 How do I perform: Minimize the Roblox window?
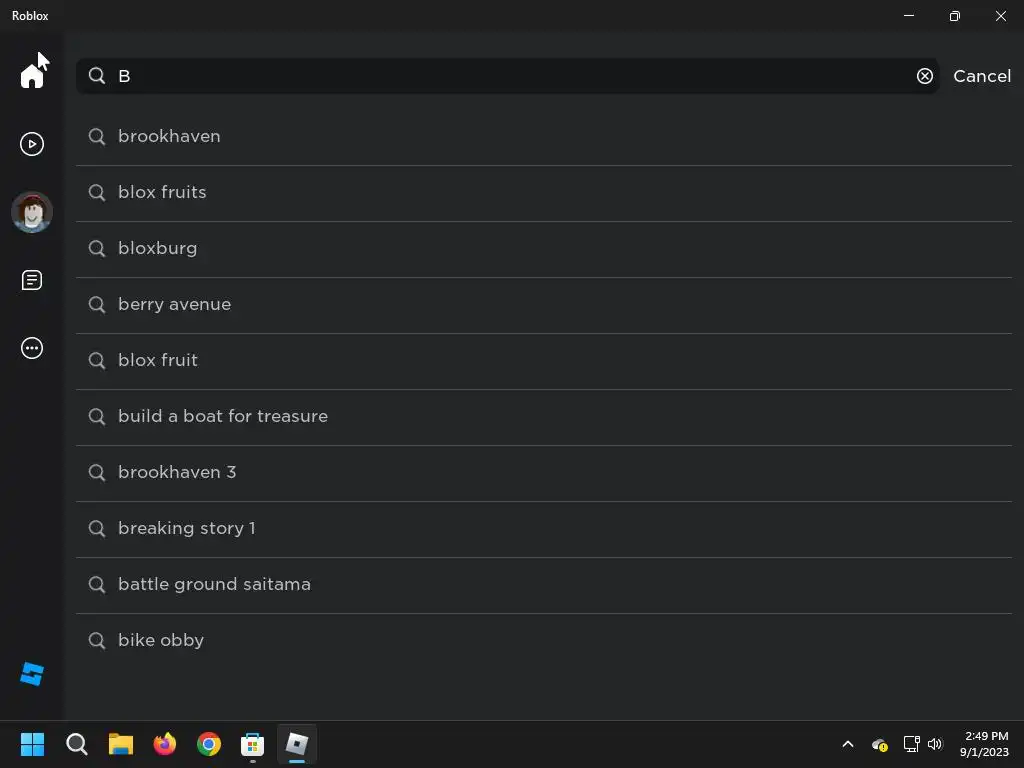click(x=909, y=16)
